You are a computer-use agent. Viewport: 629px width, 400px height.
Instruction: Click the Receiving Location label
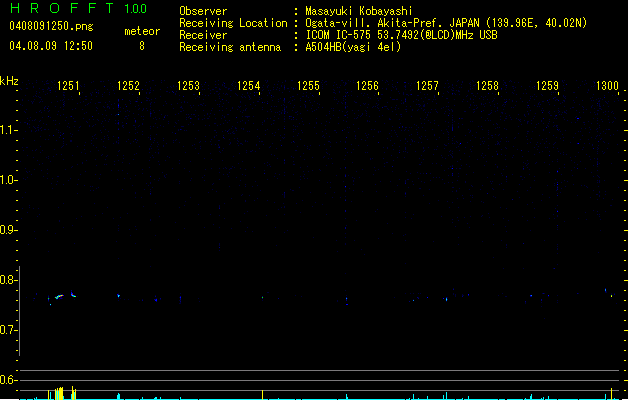[233, 23]
